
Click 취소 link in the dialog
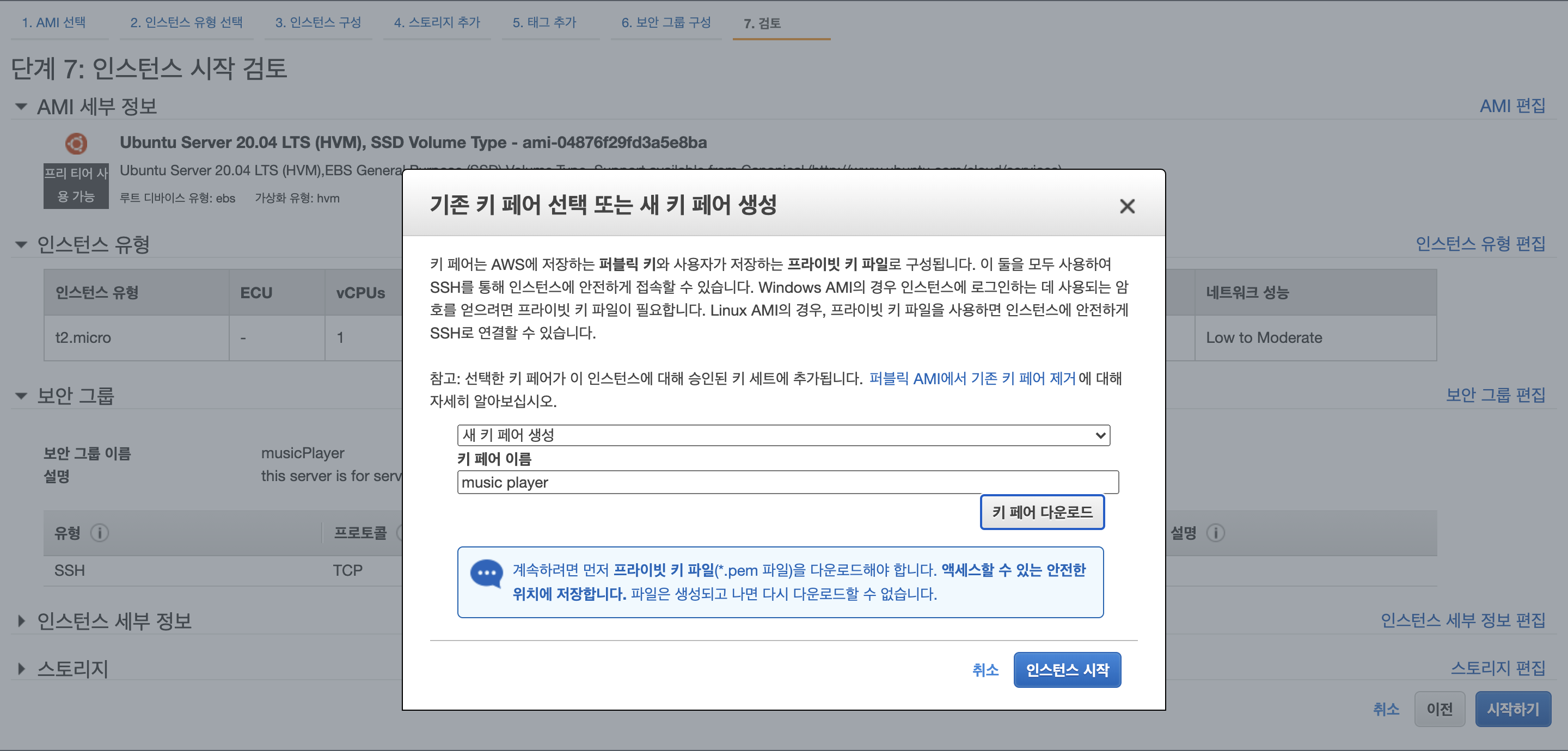pyautogui.click(x=985, y=670)
